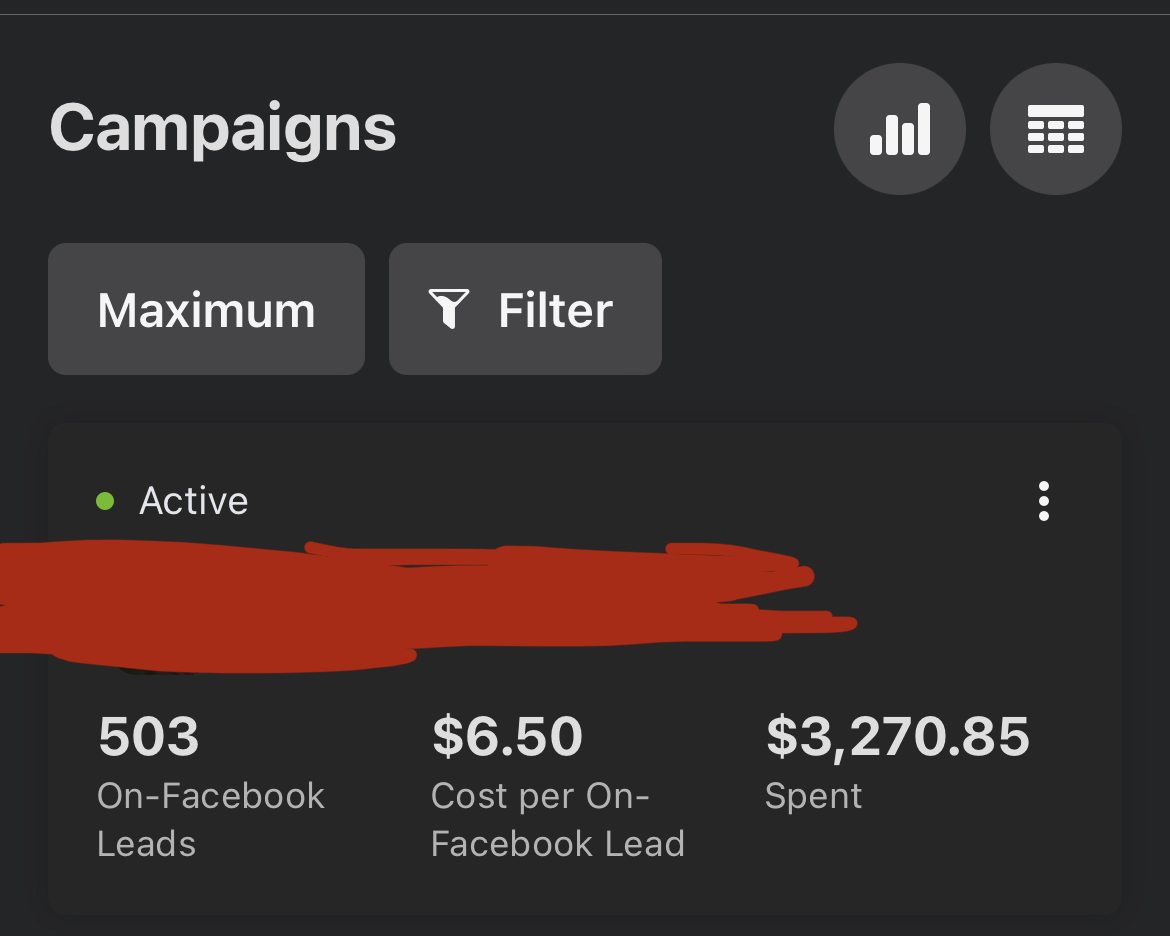
Task: Click the word Leads under 503
Action: click(146, 844)
